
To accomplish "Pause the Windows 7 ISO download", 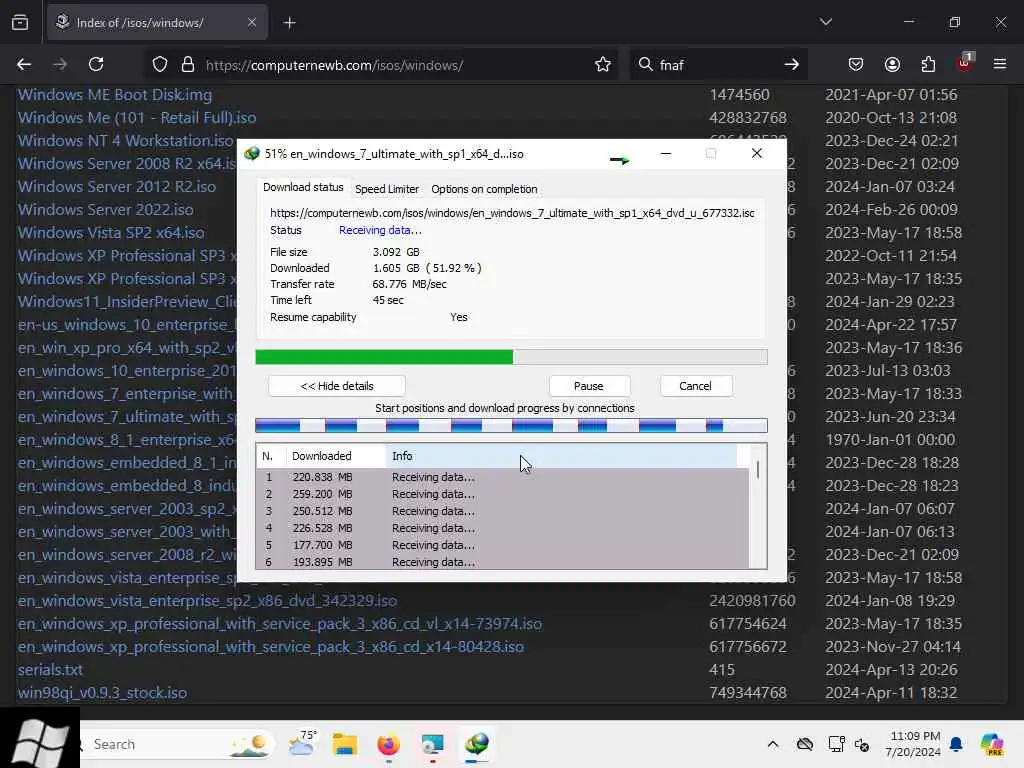I will coord(588,386).
